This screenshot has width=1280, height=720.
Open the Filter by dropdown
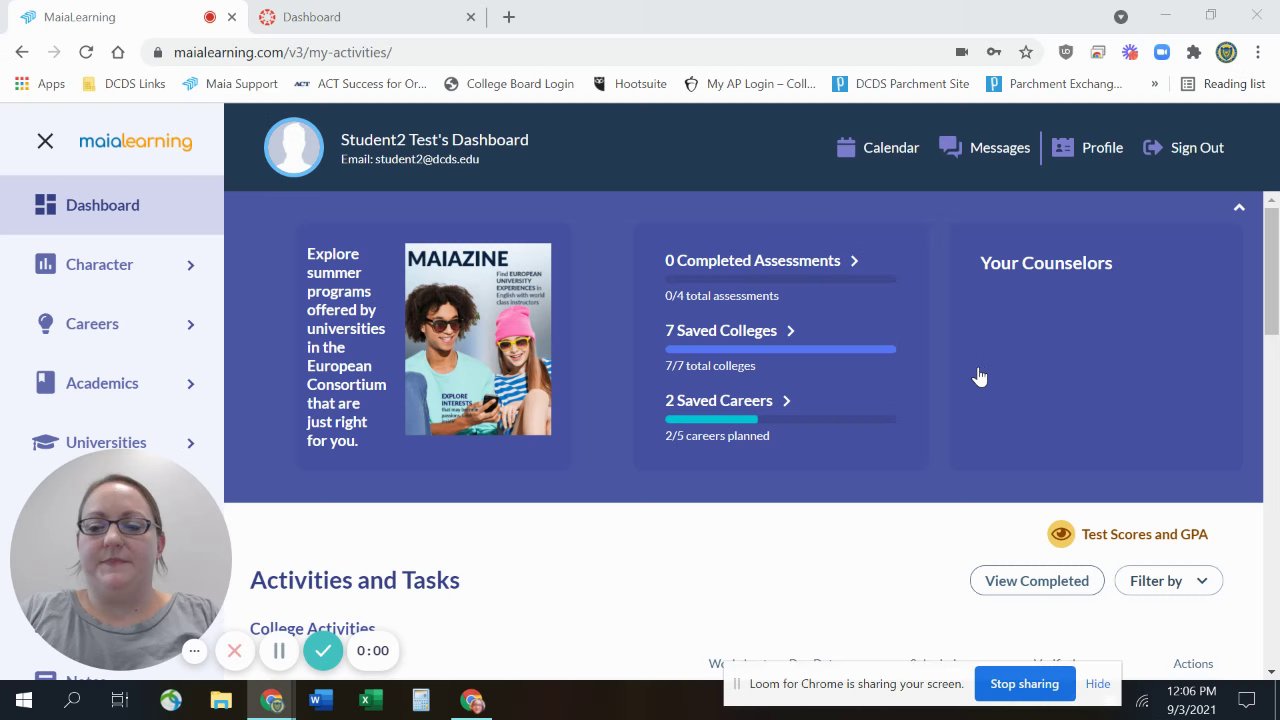tap(1168, 581)
